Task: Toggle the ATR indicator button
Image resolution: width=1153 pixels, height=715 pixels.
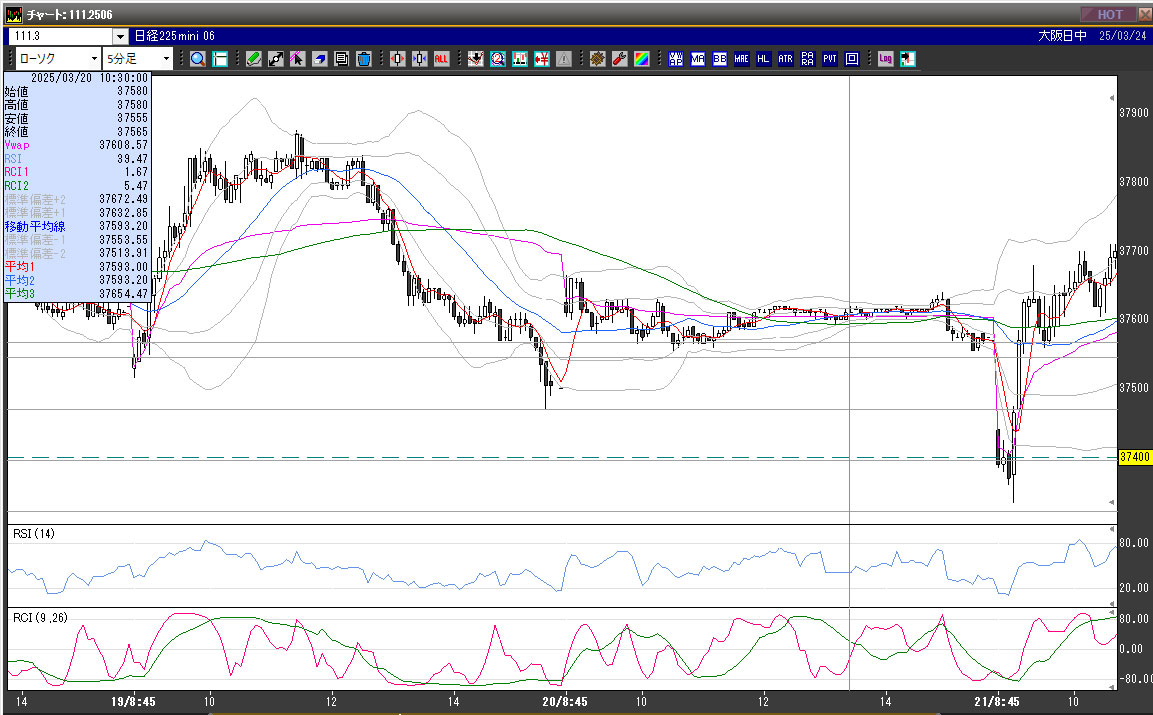Action: coord(786,59)
